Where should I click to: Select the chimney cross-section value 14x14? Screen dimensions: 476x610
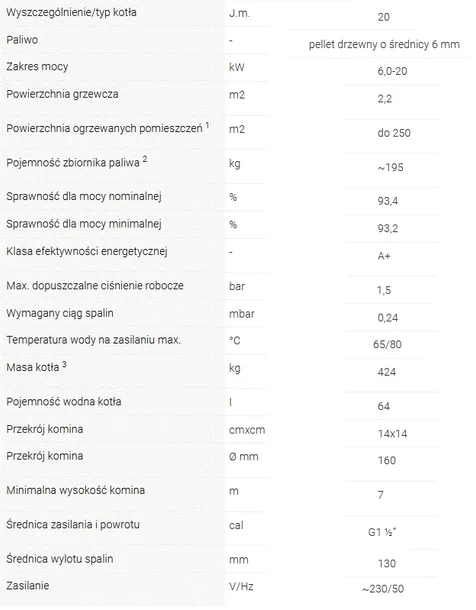tap(392, 433)
